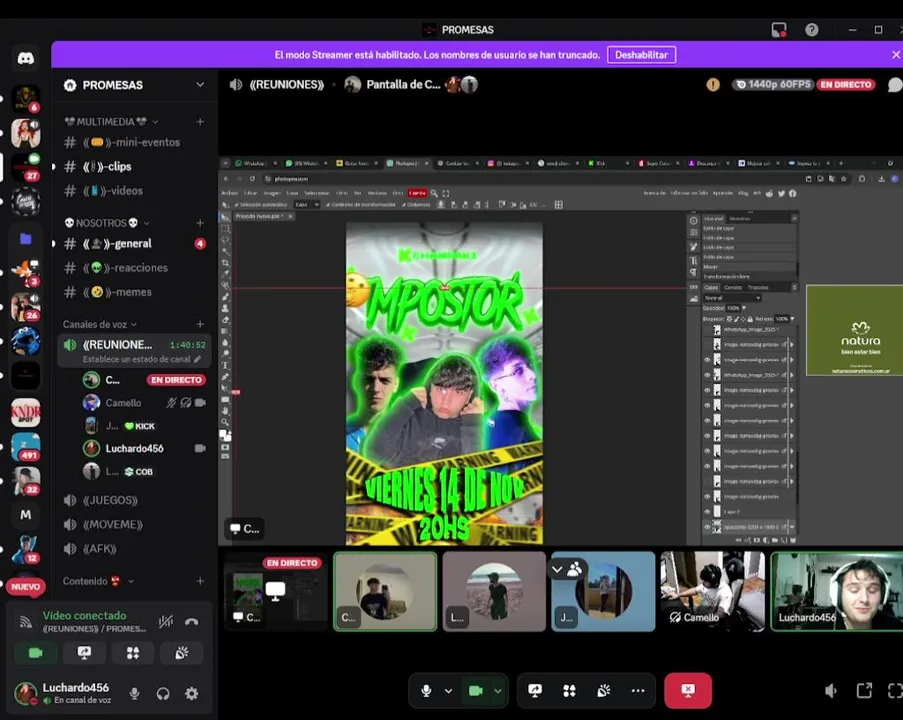Click Deshabilitar in streamer mode banner

coord(641,55)
